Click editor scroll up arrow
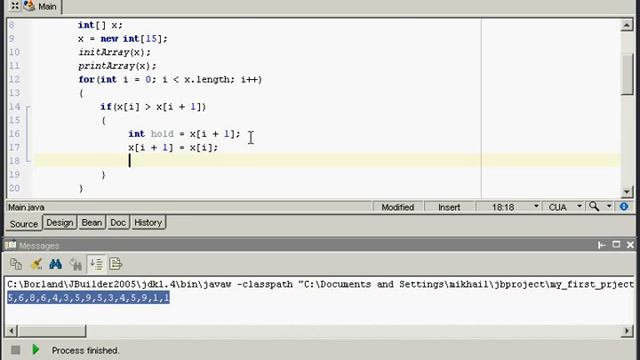This screenshot has height=360, width=640. point(627,25)
